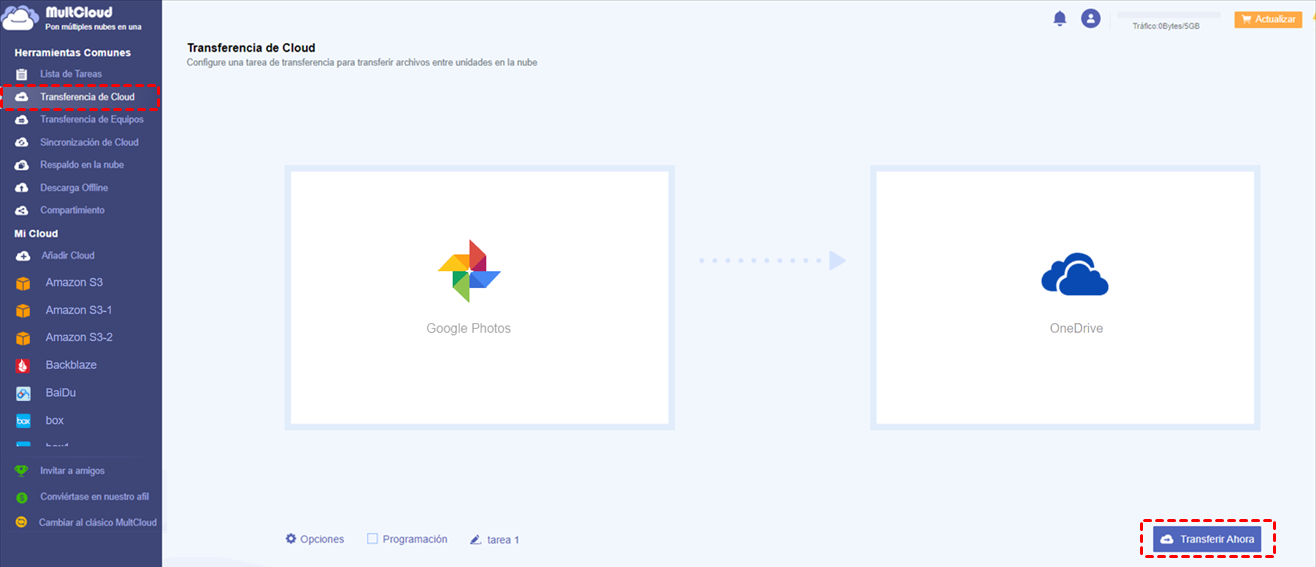Click the Amazon S3-2 box icon
The image size is (1316, 567).
23,338
